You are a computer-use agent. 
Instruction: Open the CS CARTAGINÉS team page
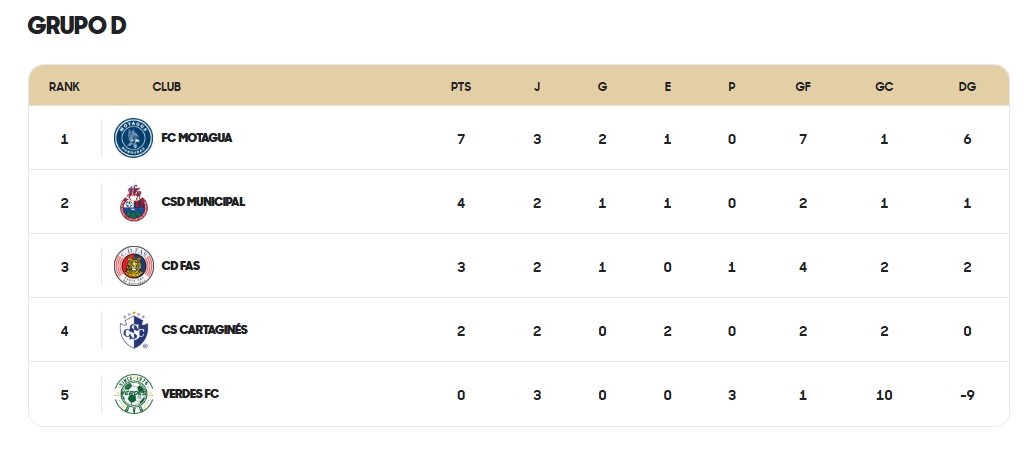(204, 330)
